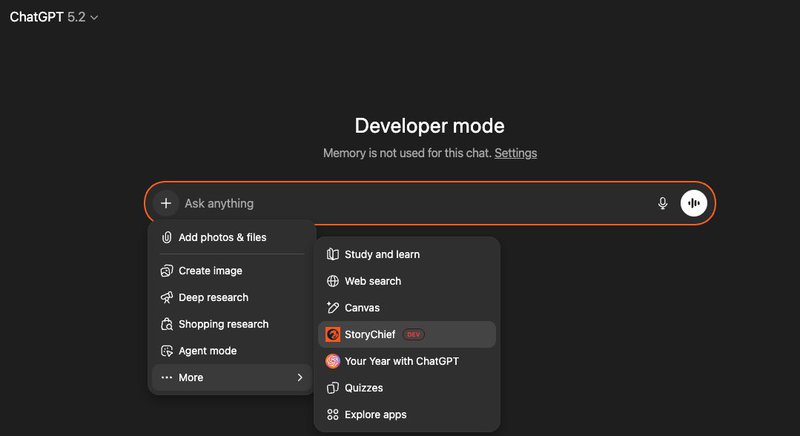The height and width of the screenshot is (436, 800).
Task: Click the Deep research telescope icon
Action: click(x=166, y=297)
